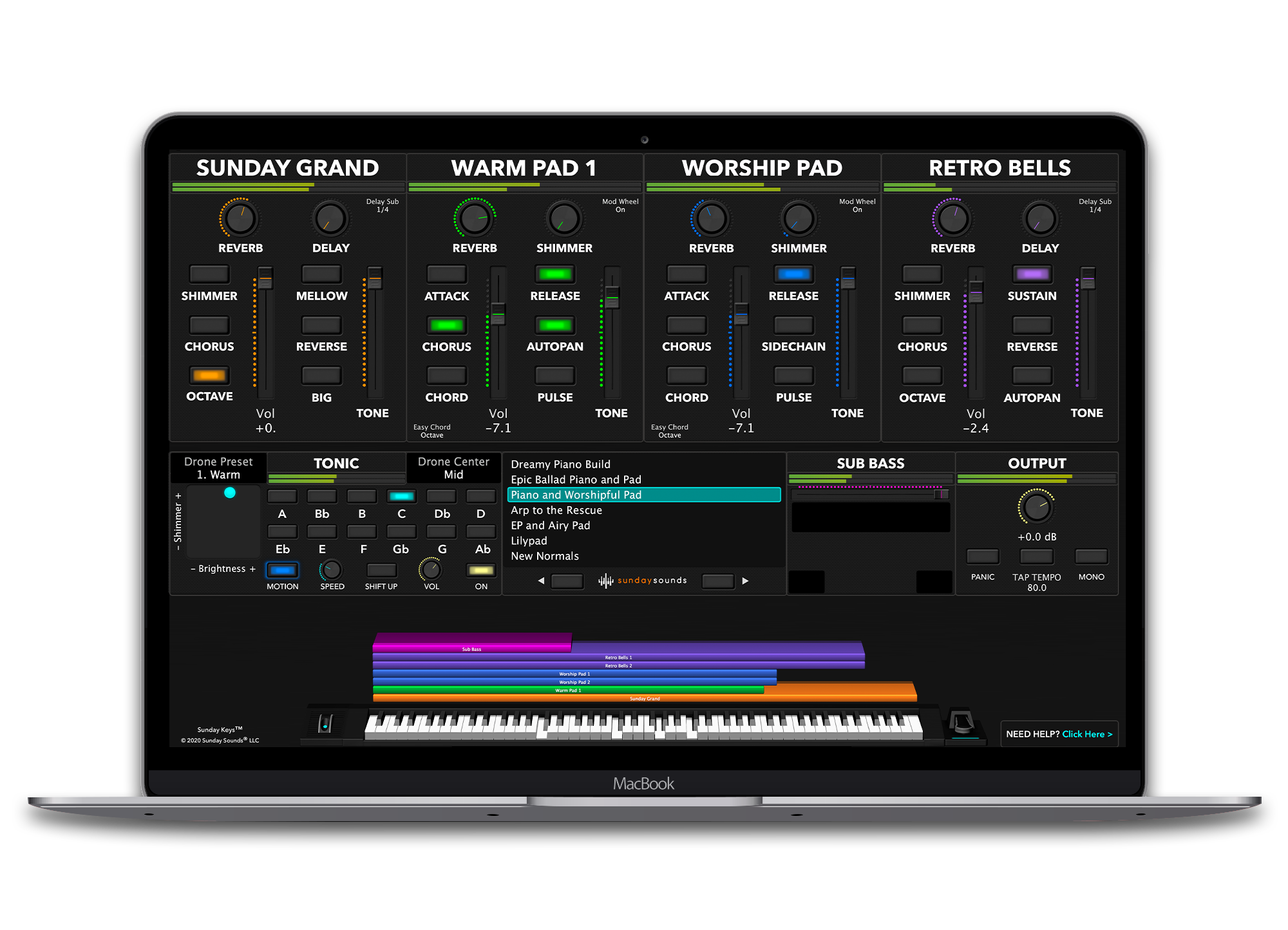Toggle Autopan on Warm Pad 1
Viewport: 1288px width, 930px height.
(x=554, y=325)
